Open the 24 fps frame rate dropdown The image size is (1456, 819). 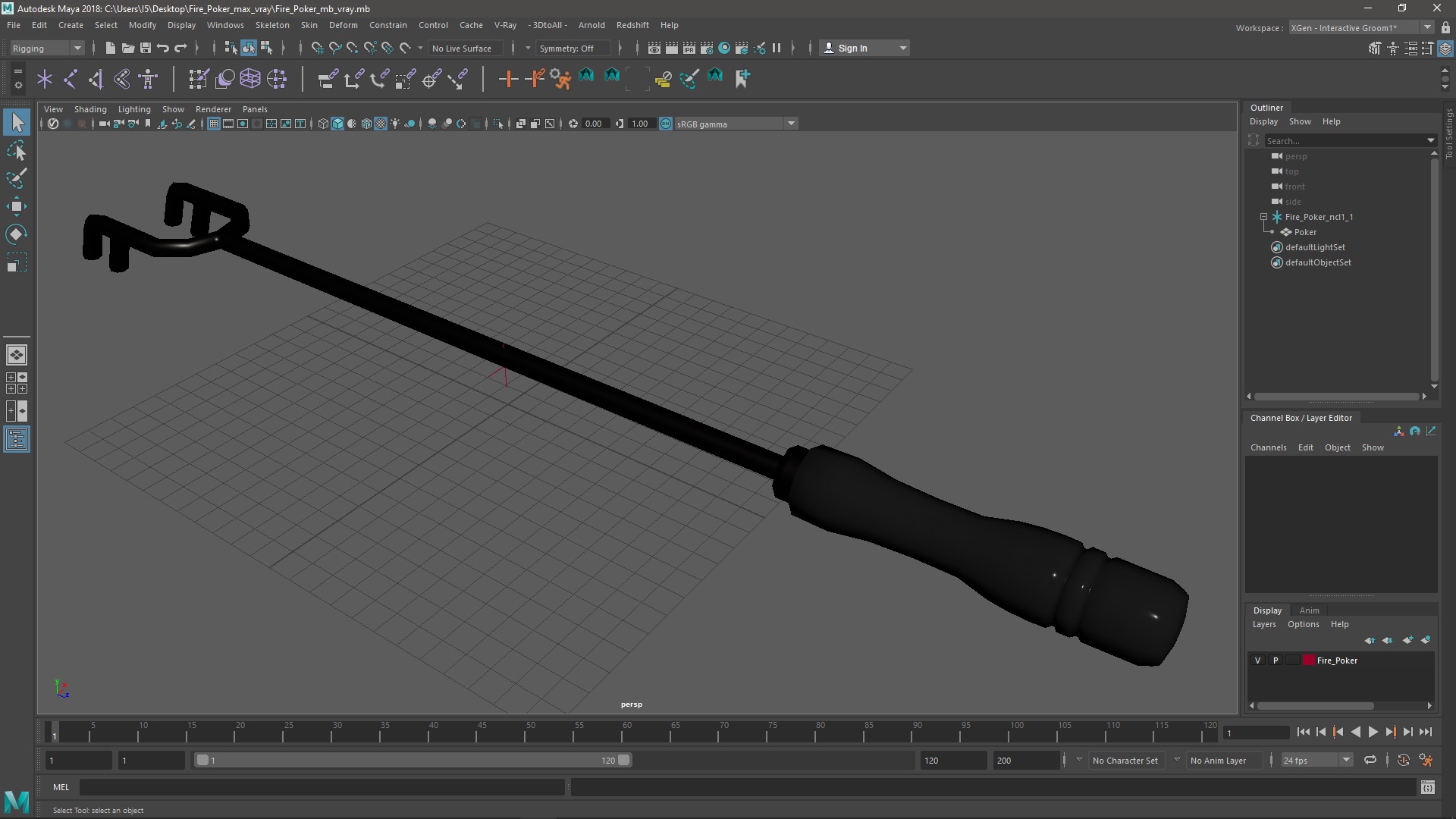tap(1317, 760)
